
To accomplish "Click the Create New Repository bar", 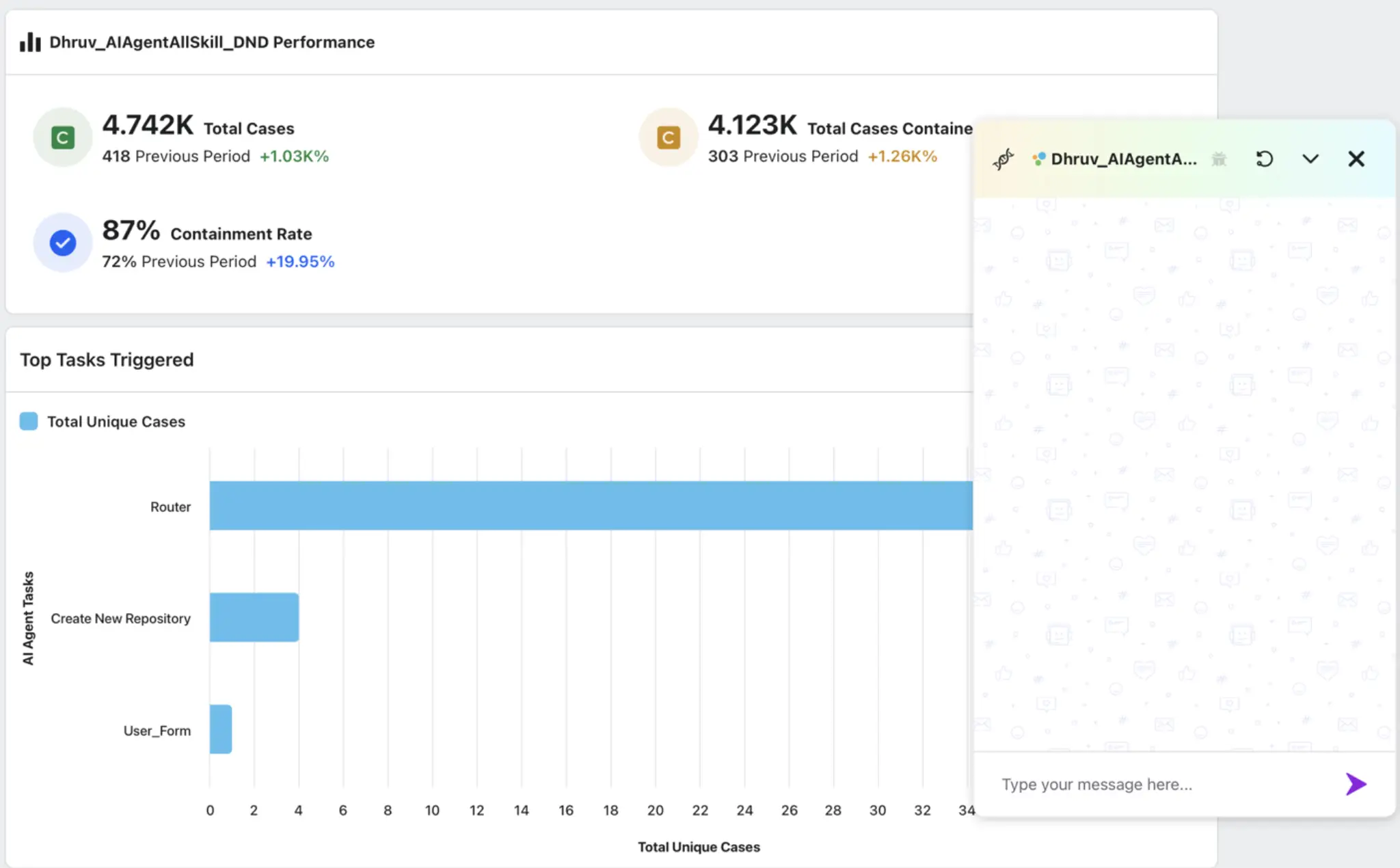I will point(254,617).
